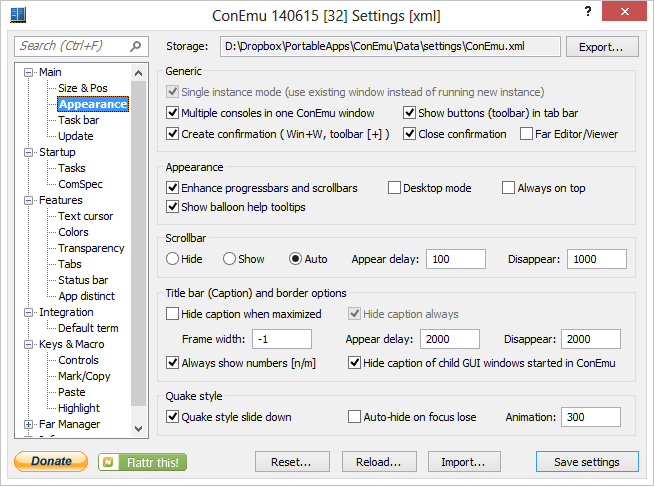Click the Frame width field
Viewport: 654px width, 486px height.
(x=282, y=339)
